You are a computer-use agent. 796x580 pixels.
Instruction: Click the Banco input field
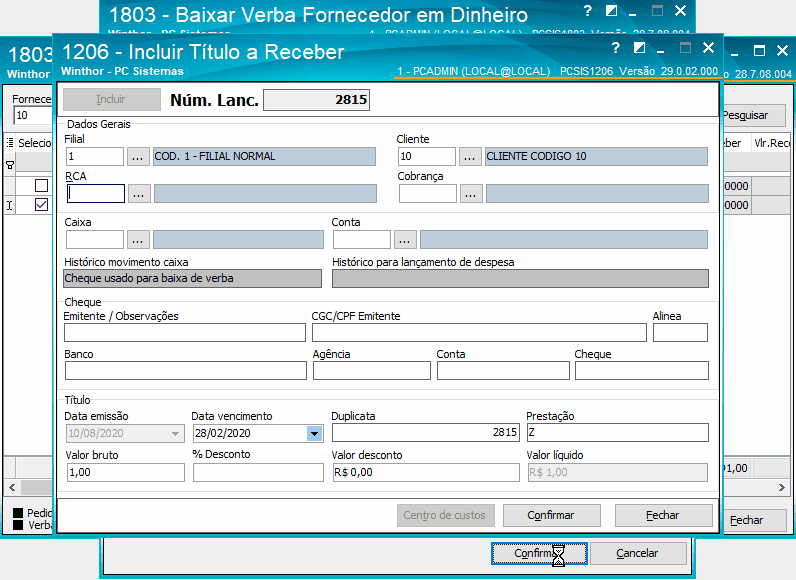point(186,370)
